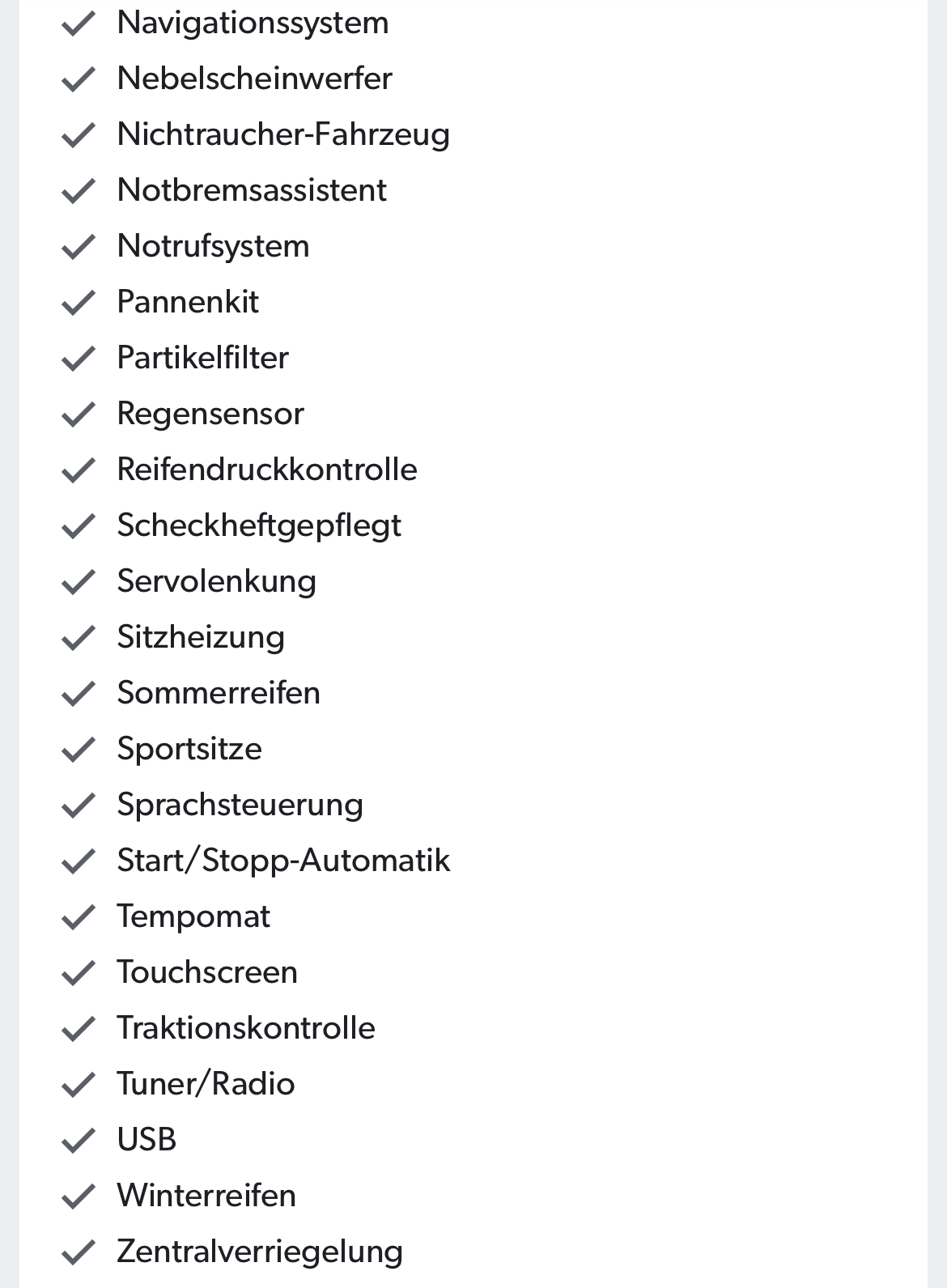
Task: Tap the checkmark beside Sitzheizung
Action: (x=79, y=638)
